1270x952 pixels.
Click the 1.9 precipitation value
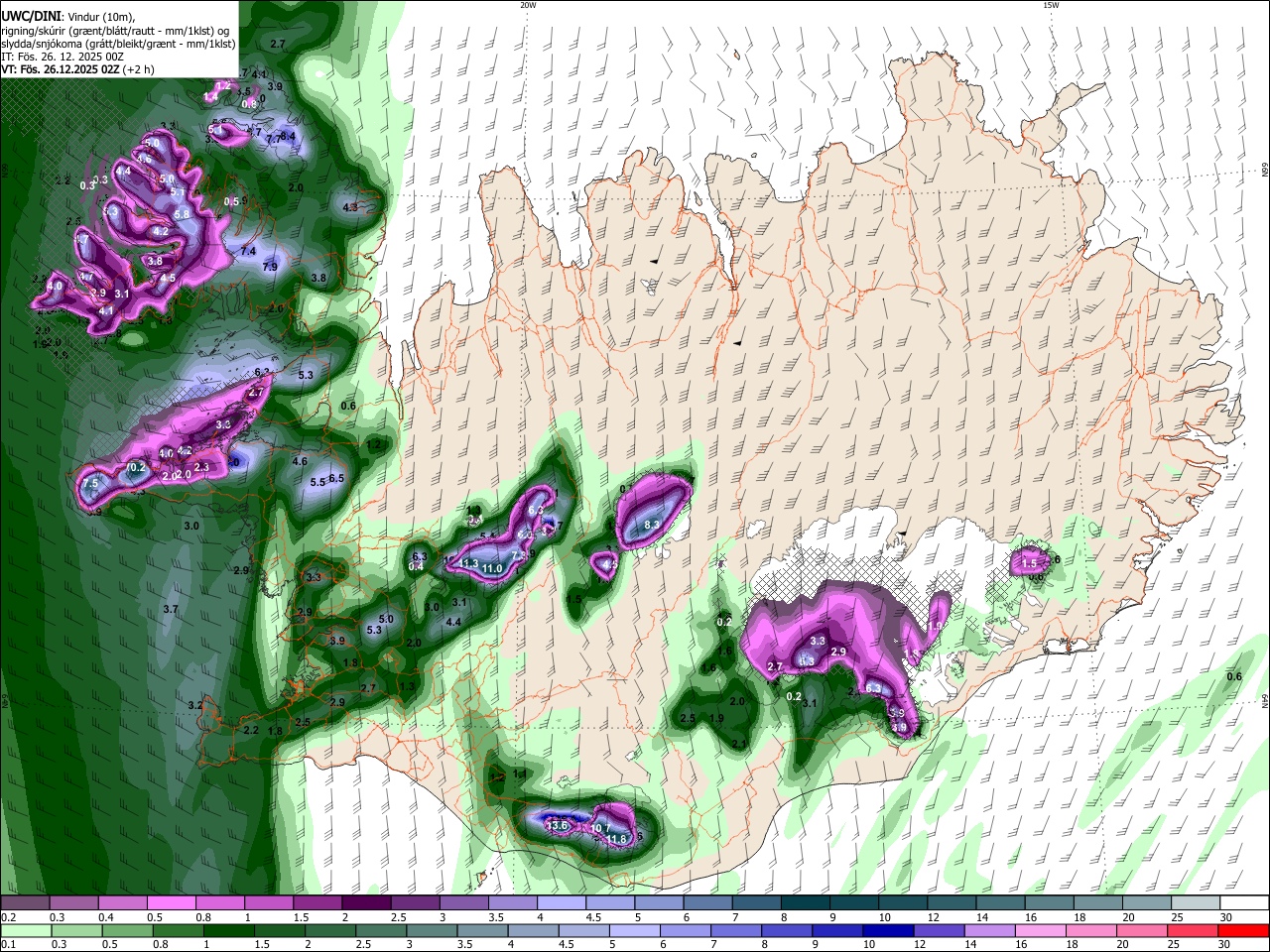pyautogui.click(x=716, y=718)
